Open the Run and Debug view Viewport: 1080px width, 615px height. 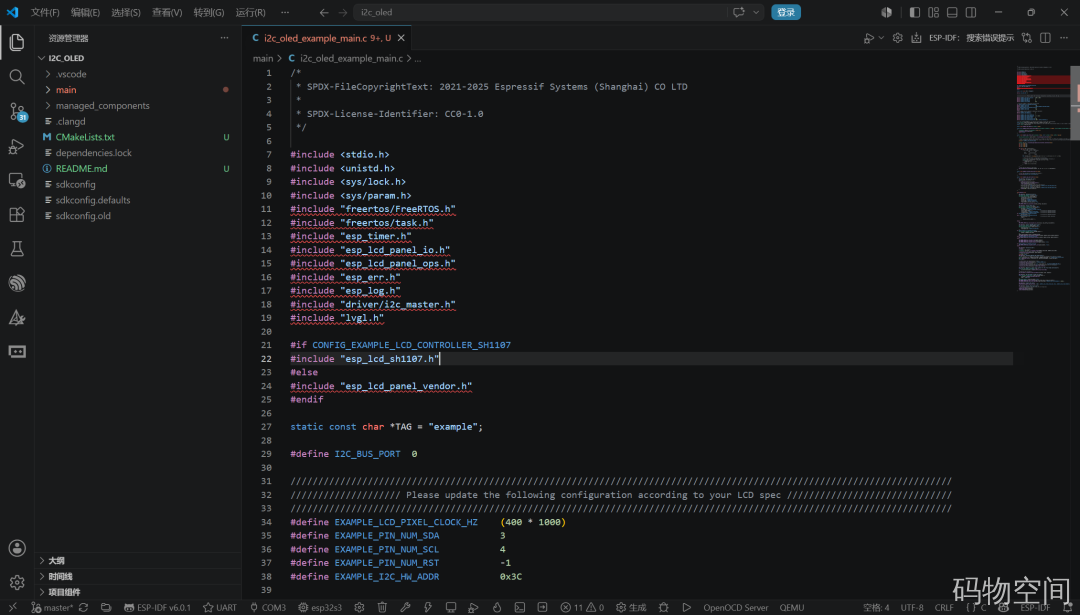coord(17,145)
